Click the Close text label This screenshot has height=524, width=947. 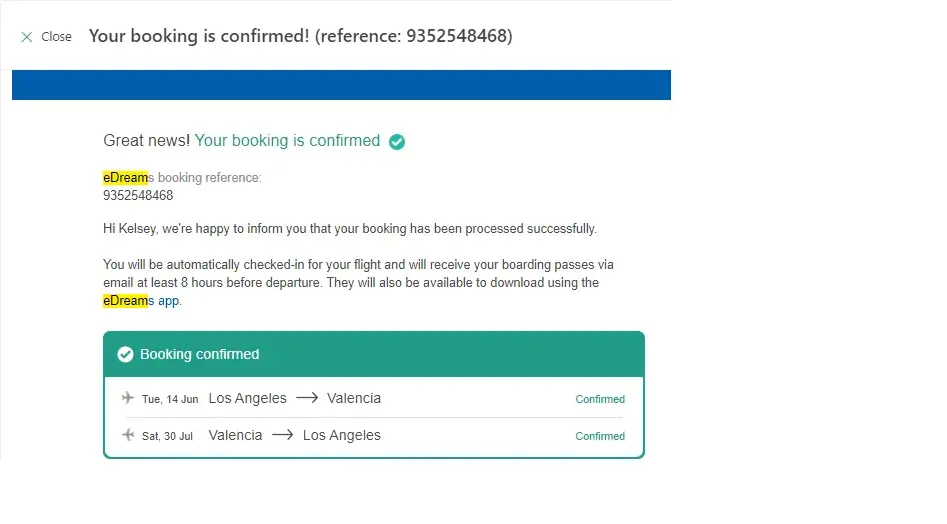tap(56, 37)
